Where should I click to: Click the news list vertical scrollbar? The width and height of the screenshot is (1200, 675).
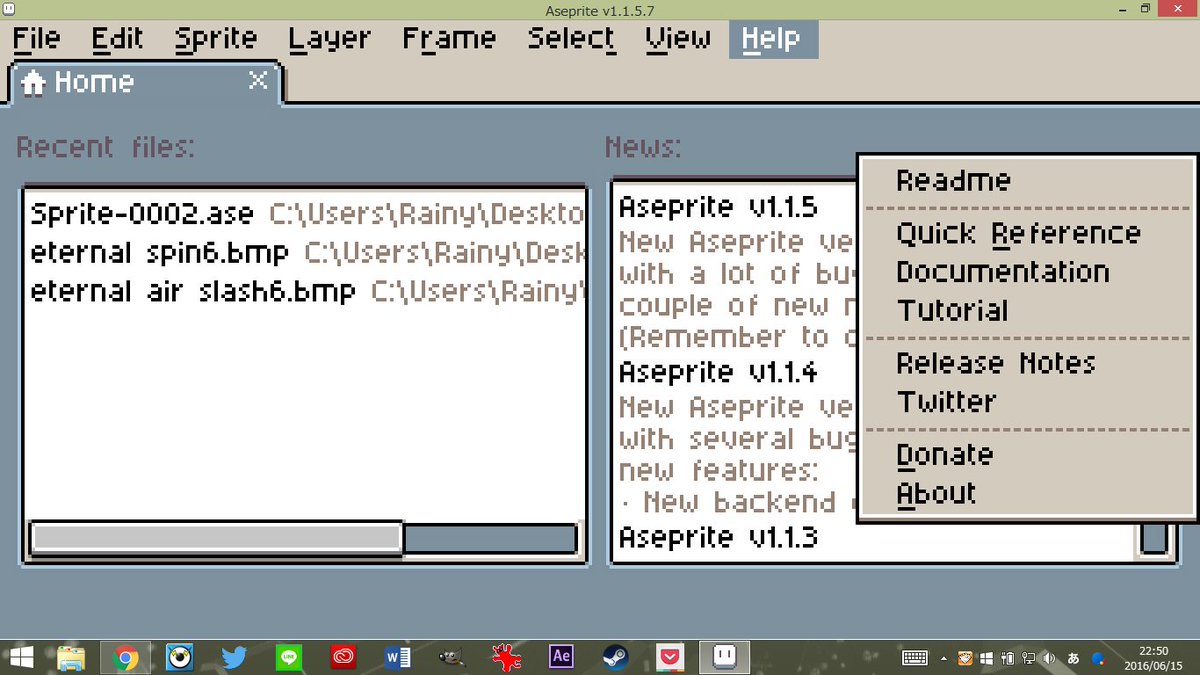1153,538
